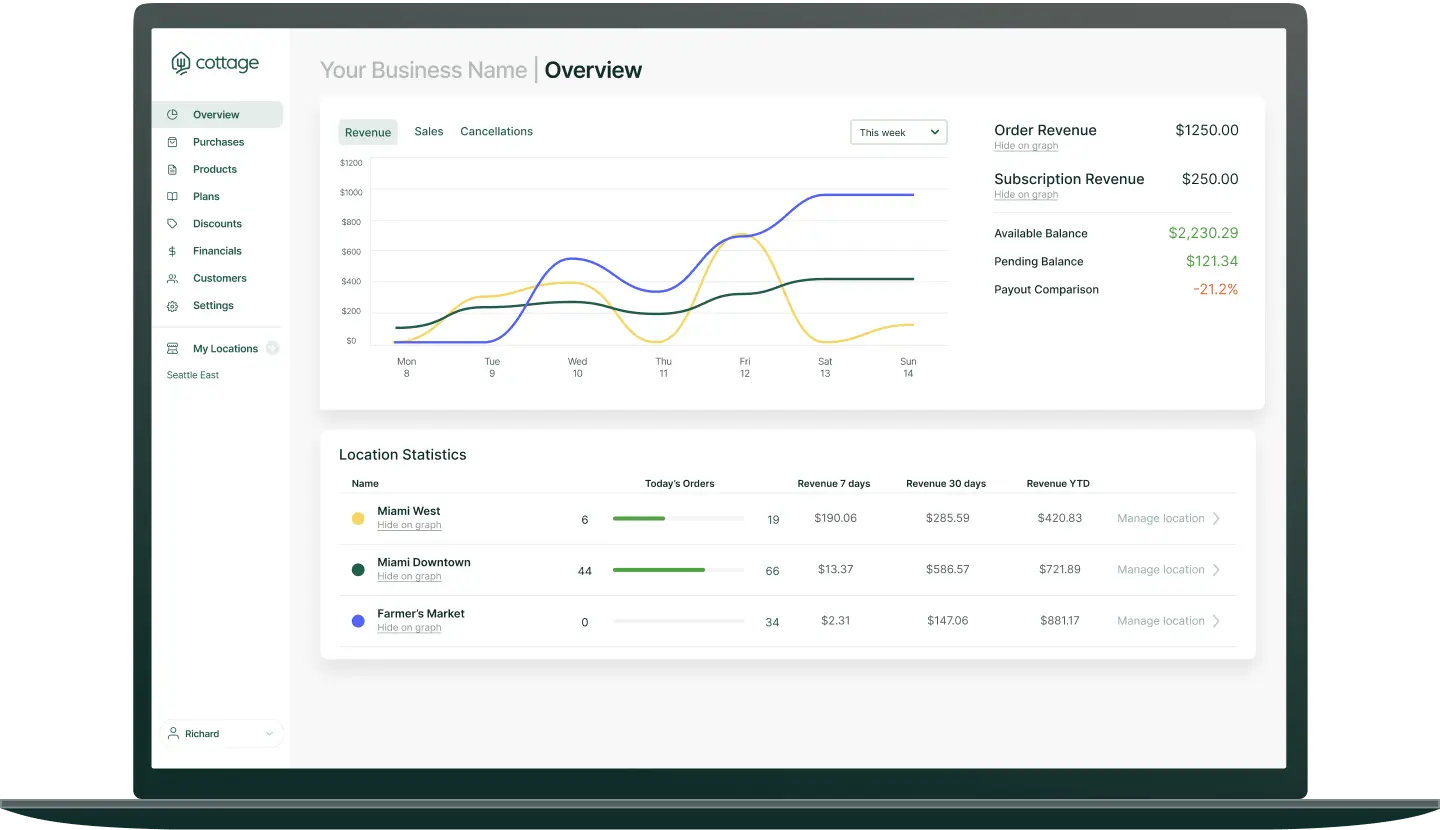The width and height of the screenshot is (1440, 830).
Task: Open Purchases via its sidebar icon
Action: [x=172, y=142]
